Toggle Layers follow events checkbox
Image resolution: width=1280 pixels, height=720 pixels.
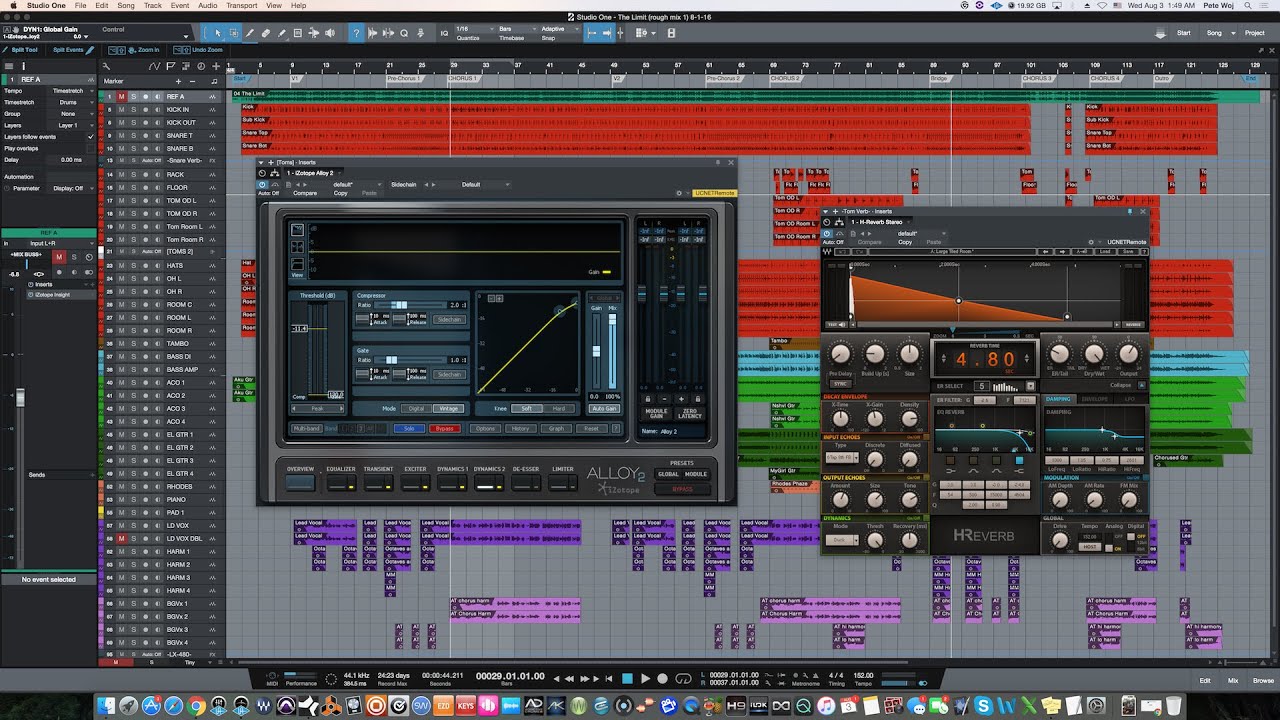[90, 136]
